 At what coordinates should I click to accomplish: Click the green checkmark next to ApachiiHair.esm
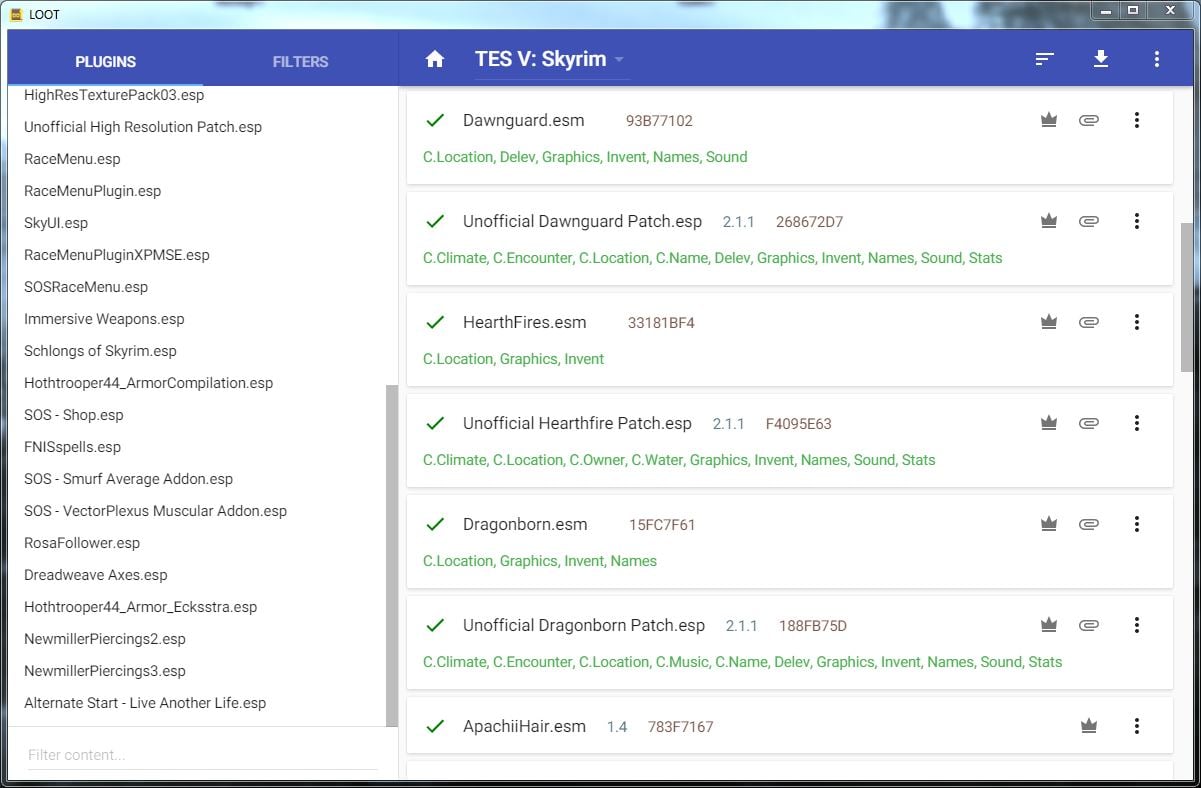coord(435,726)
